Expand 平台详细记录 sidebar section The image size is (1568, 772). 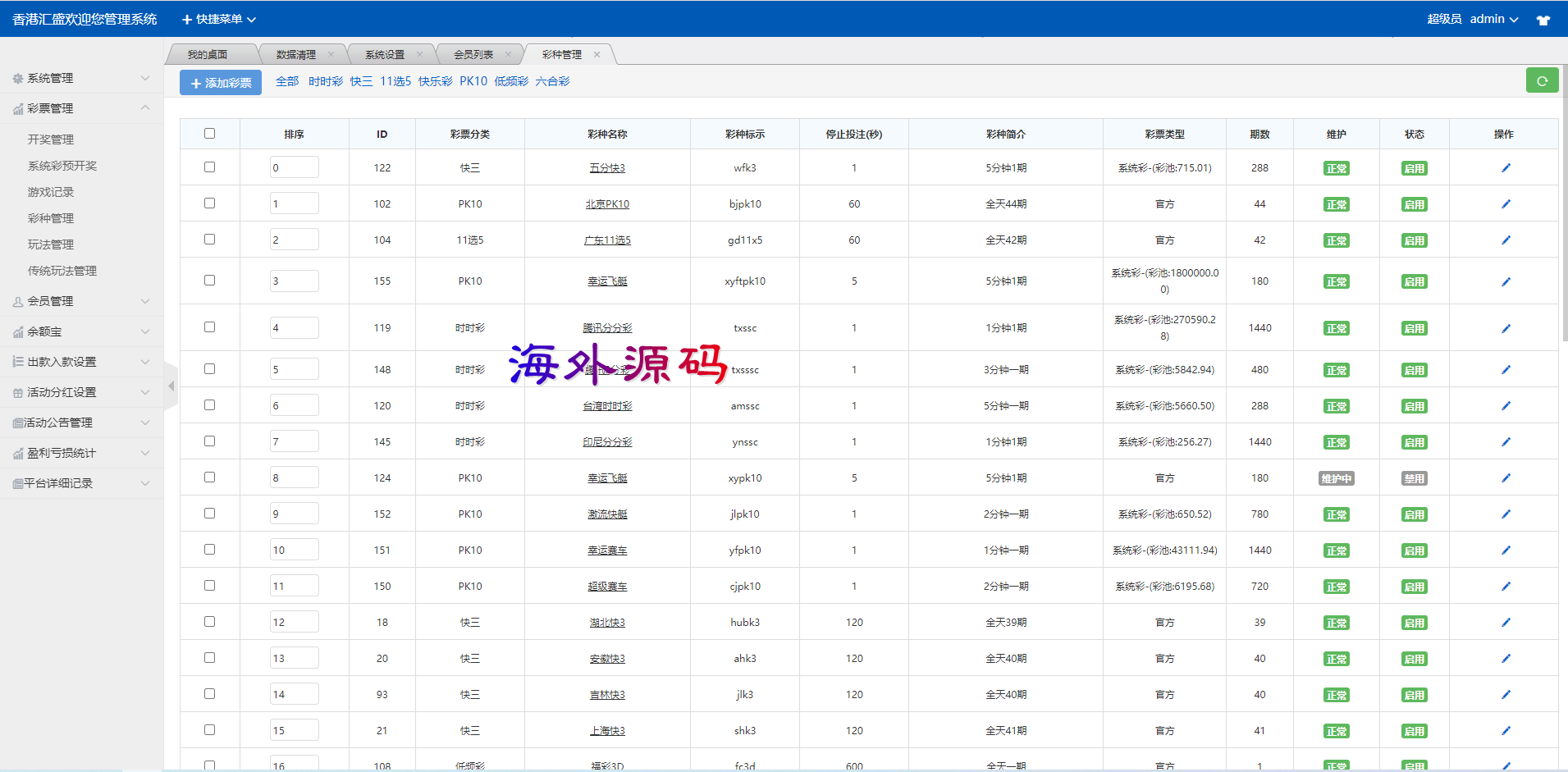click(x=81, y=483)
